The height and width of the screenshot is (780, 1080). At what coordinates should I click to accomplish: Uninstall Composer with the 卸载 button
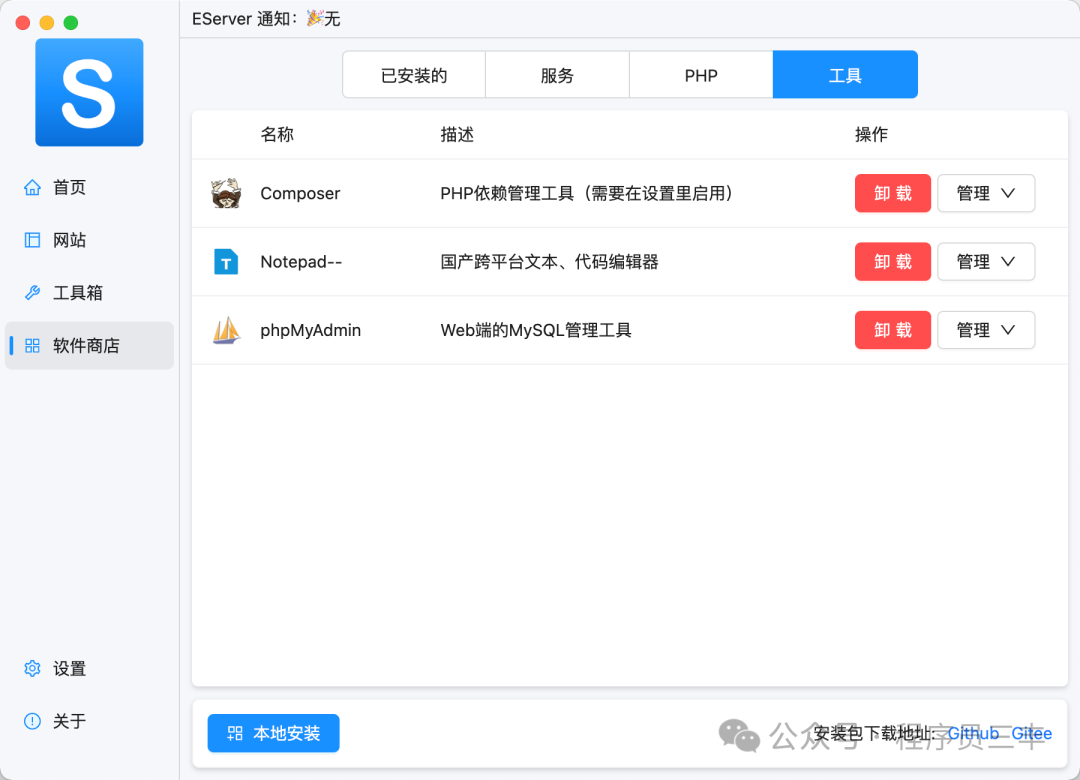[x=893, y=193]
